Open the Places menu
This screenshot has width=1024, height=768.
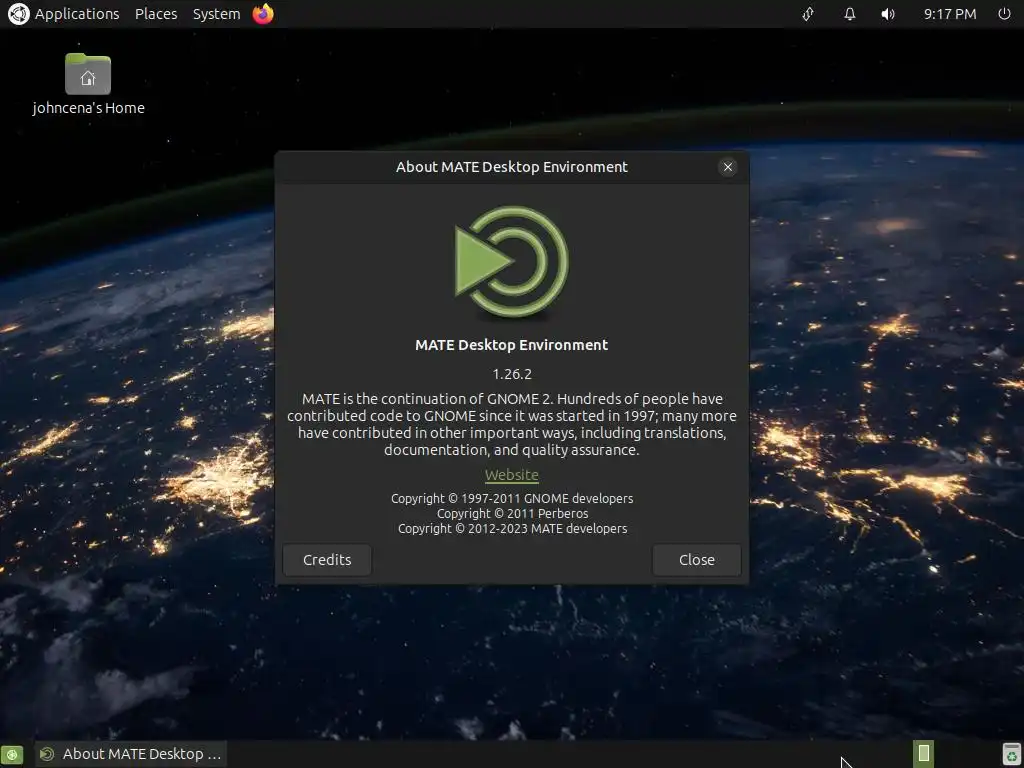(156, 14)
